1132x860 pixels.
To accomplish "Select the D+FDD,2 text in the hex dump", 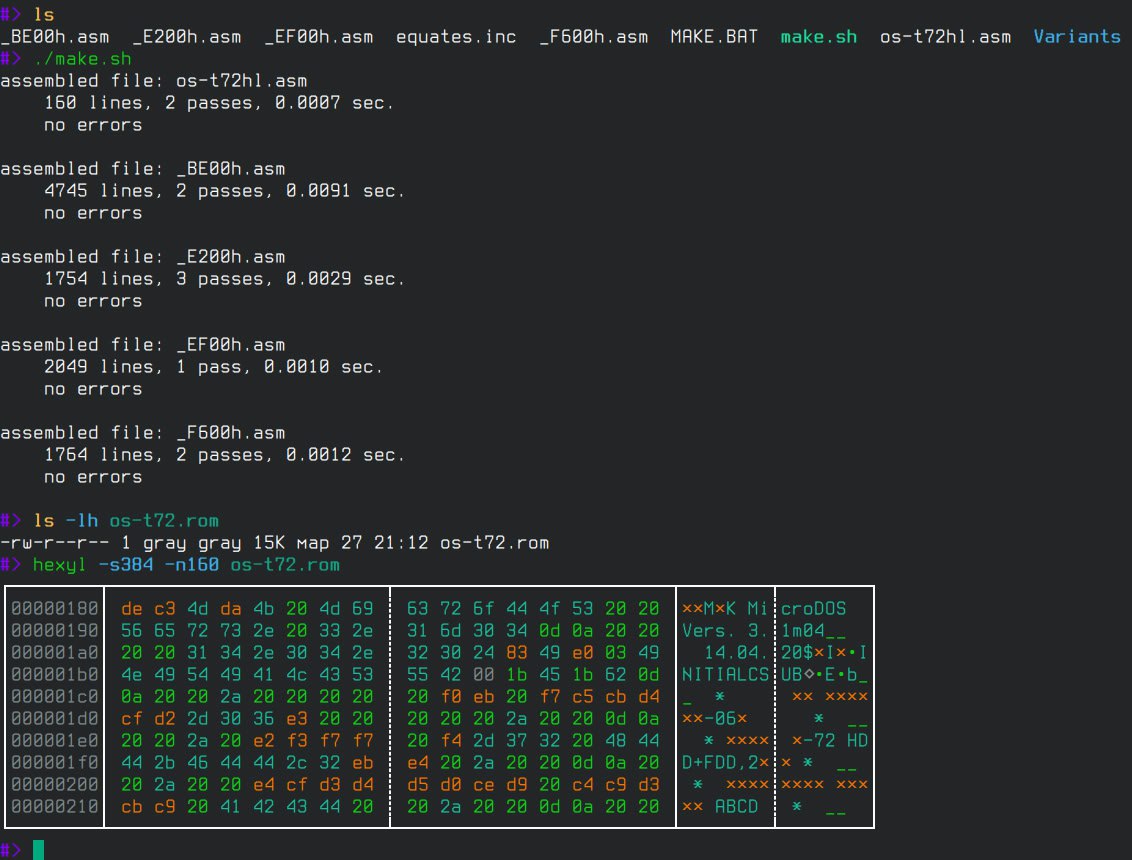I will coord(720,762).
